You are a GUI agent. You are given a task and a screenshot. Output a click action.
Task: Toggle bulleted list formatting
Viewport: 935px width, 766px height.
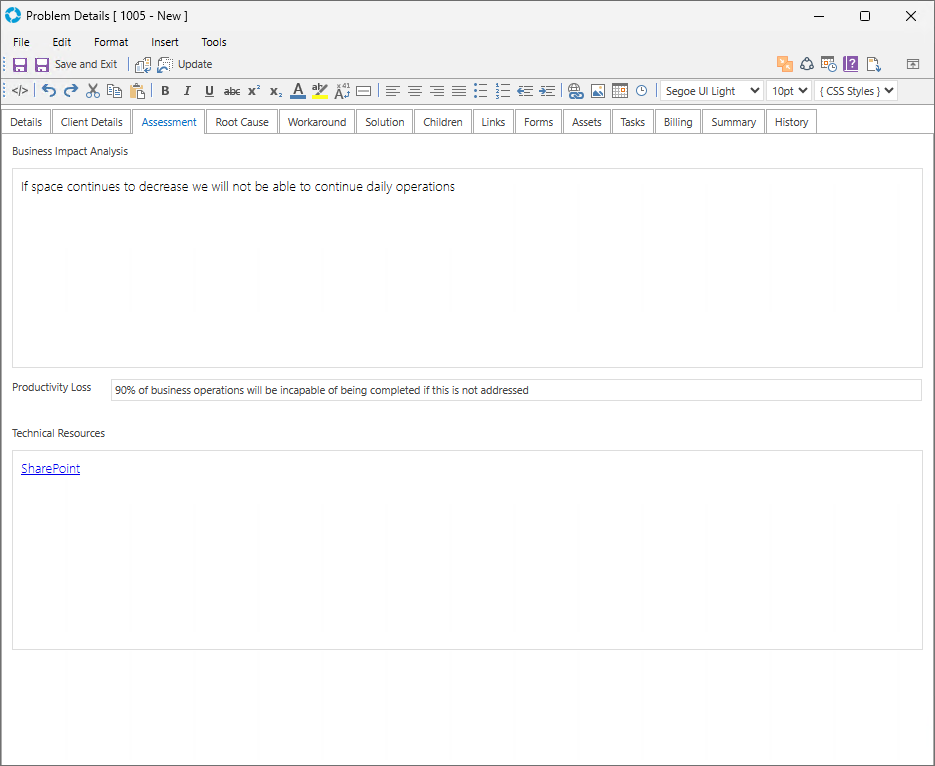[x=481, y=91]
